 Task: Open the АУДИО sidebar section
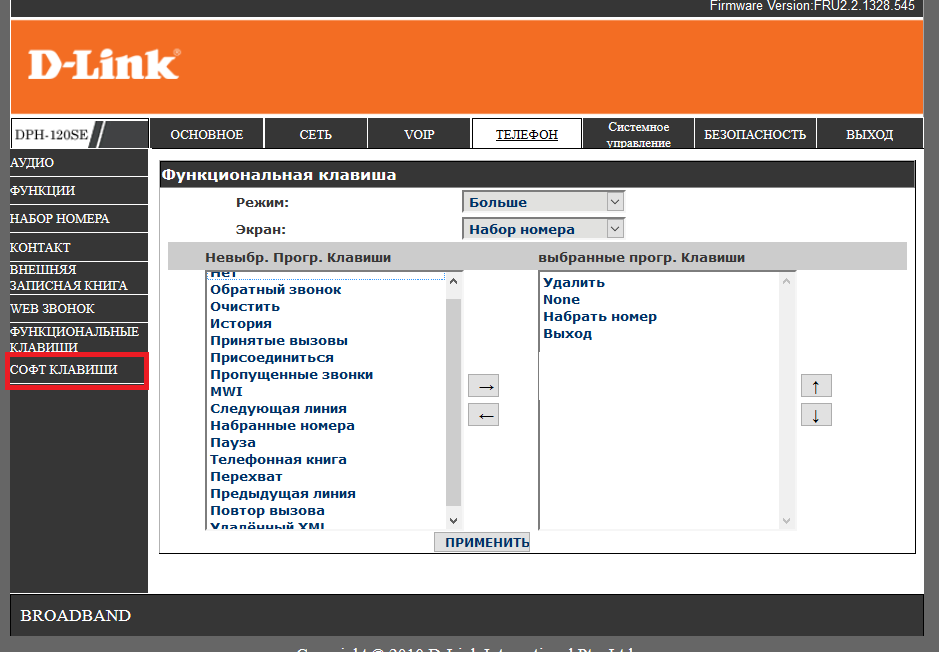point(32,163)
